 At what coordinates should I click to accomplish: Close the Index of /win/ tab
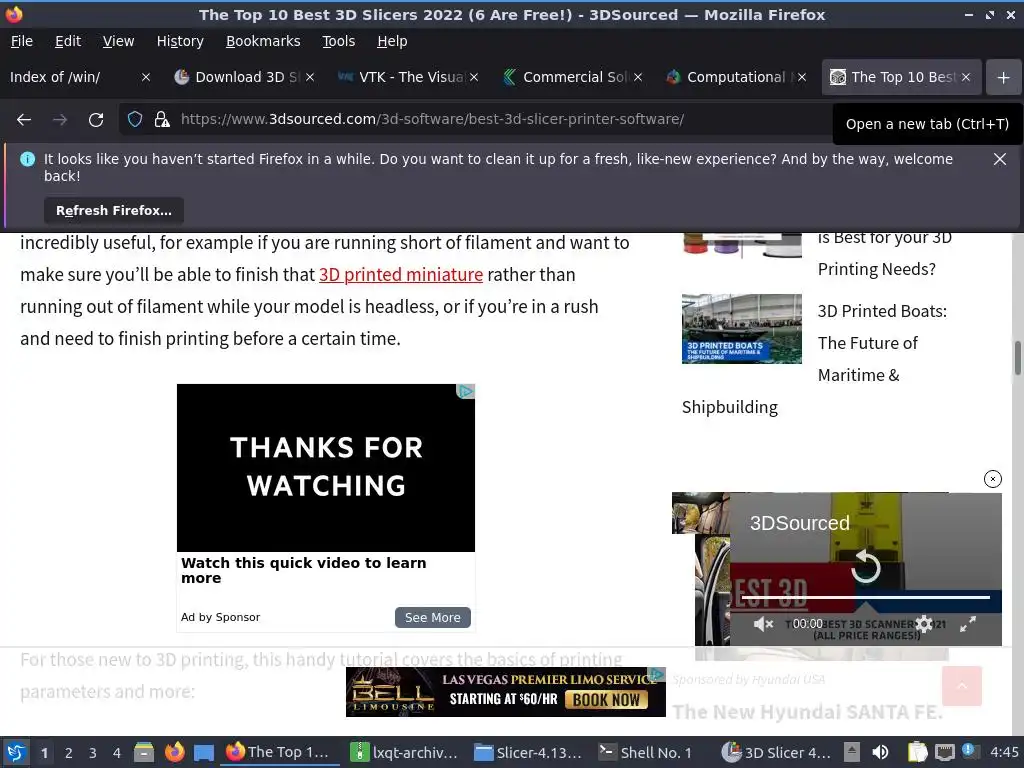[x=146, y=77]
